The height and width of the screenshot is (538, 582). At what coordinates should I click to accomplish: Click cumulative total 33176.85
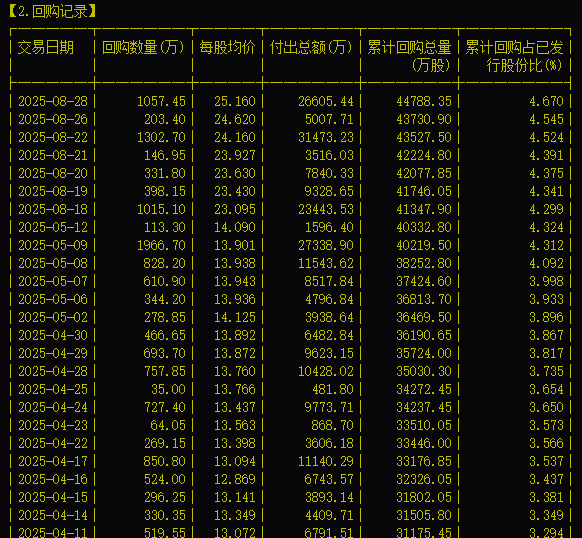tap(424, 461)
